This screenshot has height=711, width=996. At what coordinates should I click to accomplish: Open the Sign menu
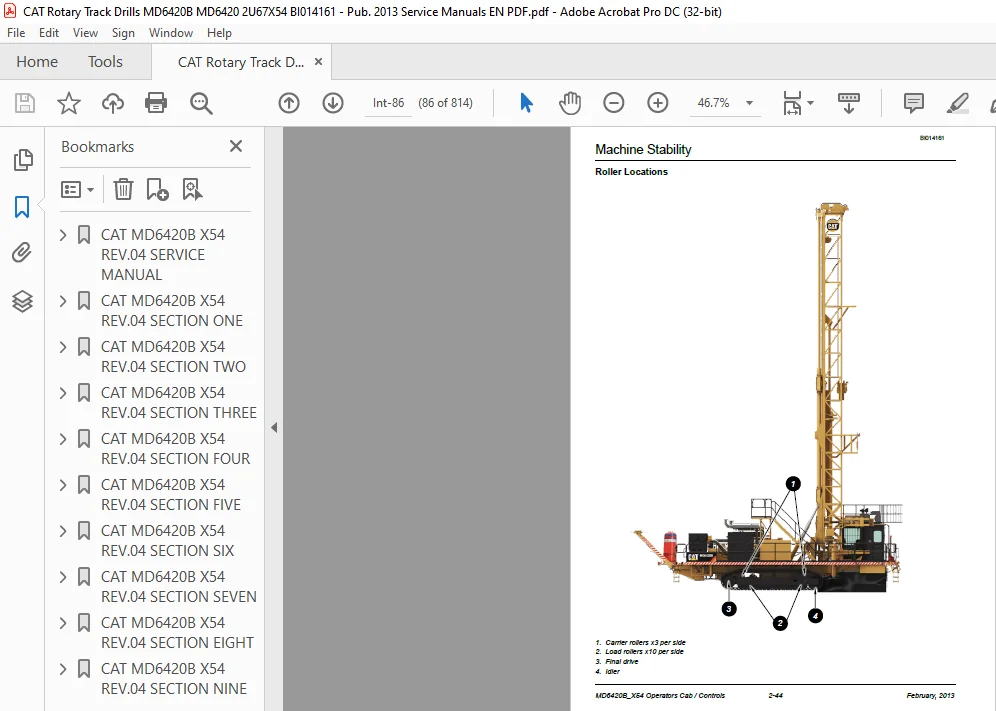click(123, 33)
